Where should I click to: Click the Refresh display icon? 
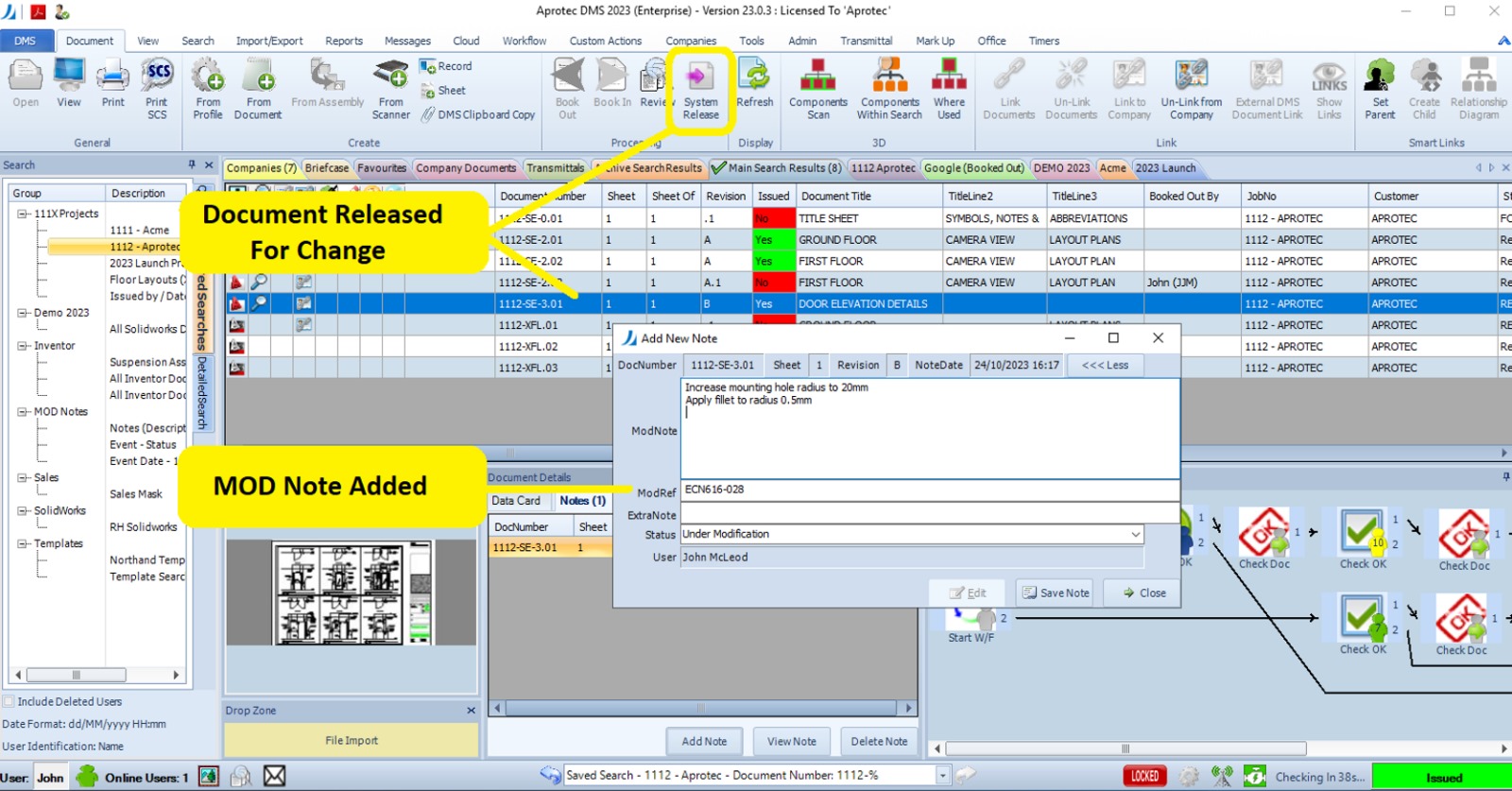(x=754, y=83)
